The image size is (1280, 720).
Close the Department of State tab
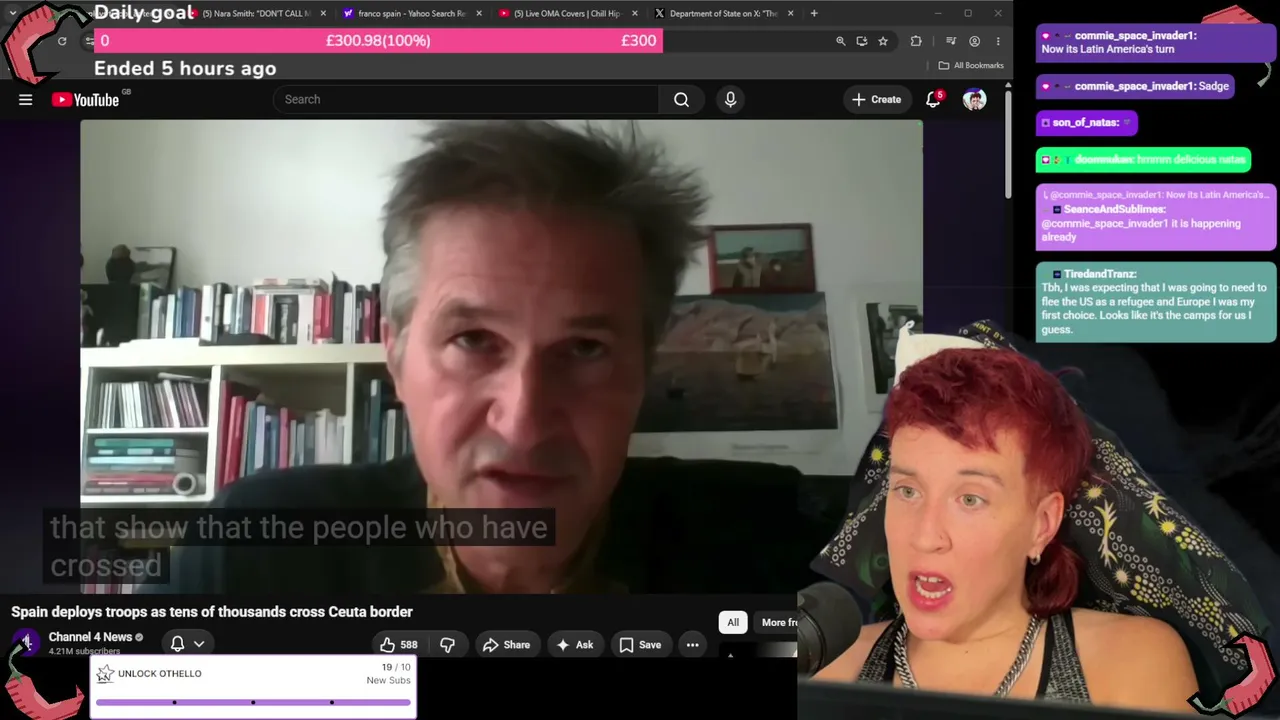791,13
